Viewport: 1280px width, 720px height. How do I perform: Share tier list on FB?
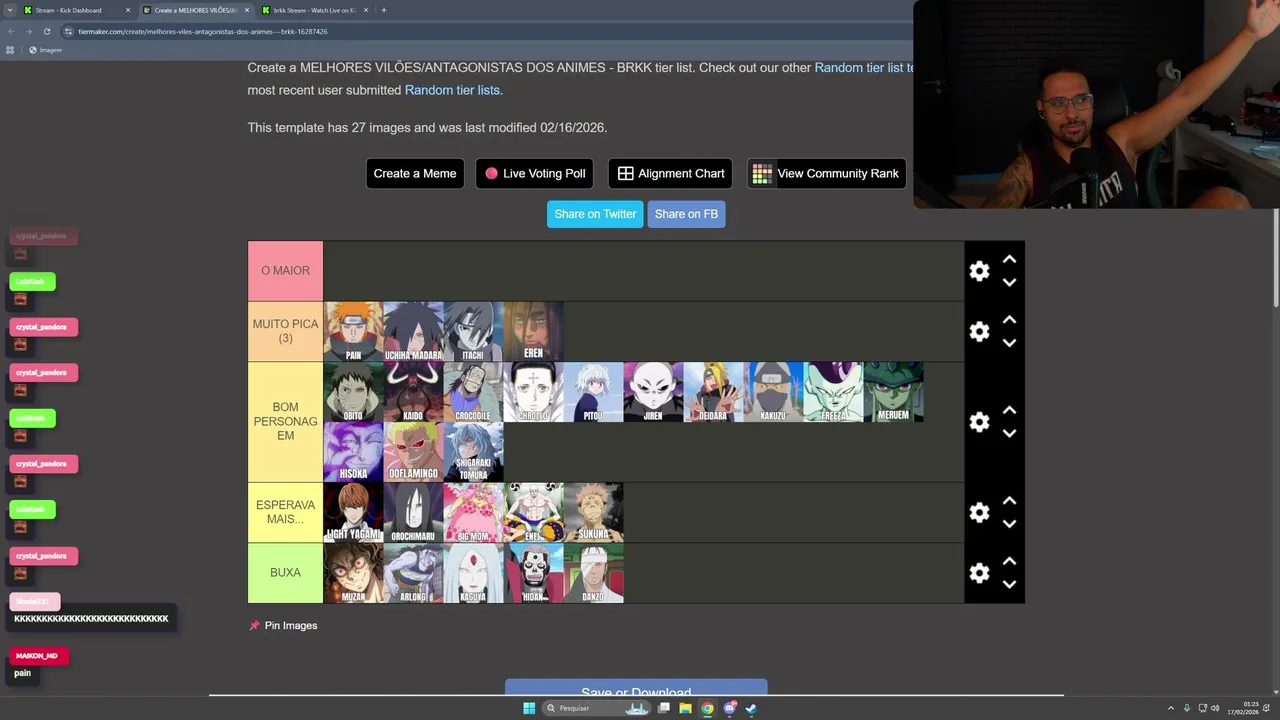tap(686, 214)
